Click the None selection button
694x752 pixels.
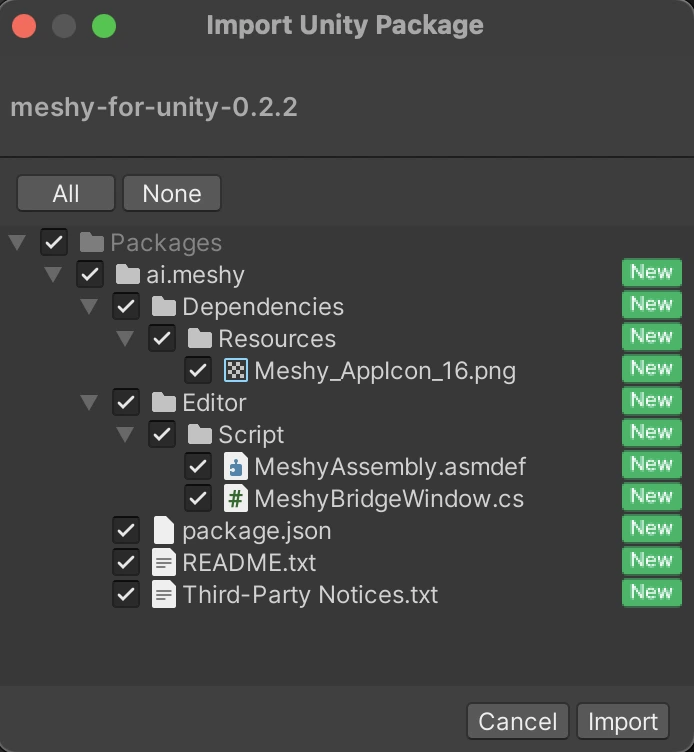click(172, 193)
